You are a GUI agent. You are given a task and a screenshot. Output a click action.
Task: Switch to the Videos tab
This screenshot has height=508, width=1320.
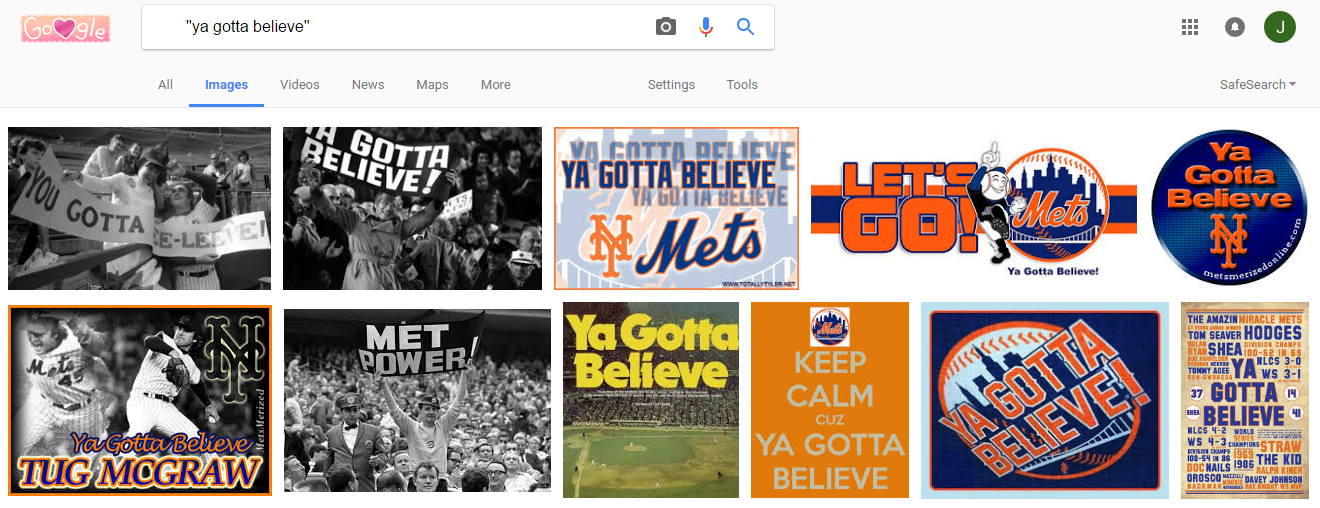300,85
